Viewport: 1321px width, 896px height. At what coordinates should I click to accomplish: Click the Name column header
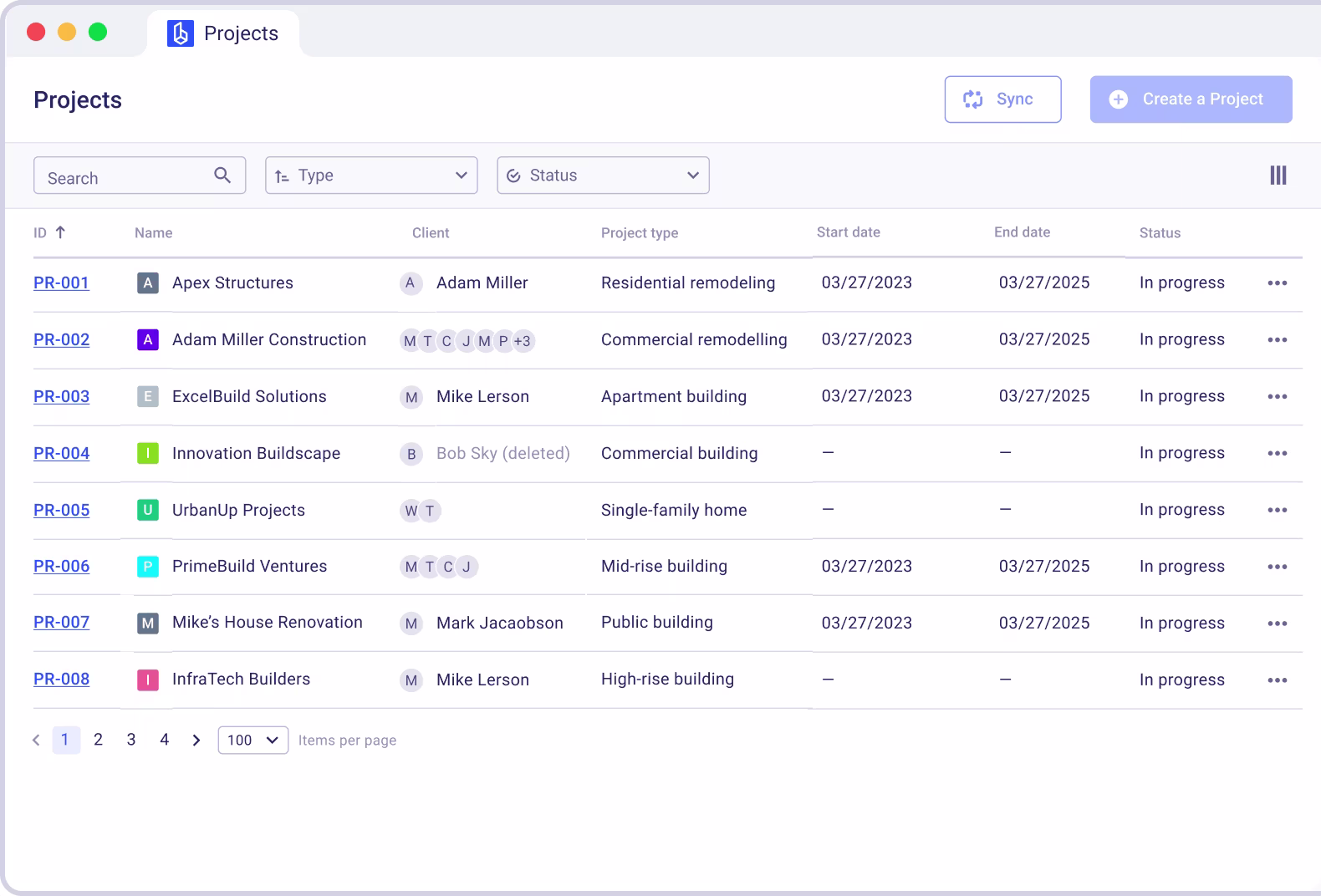click(153, 233)
